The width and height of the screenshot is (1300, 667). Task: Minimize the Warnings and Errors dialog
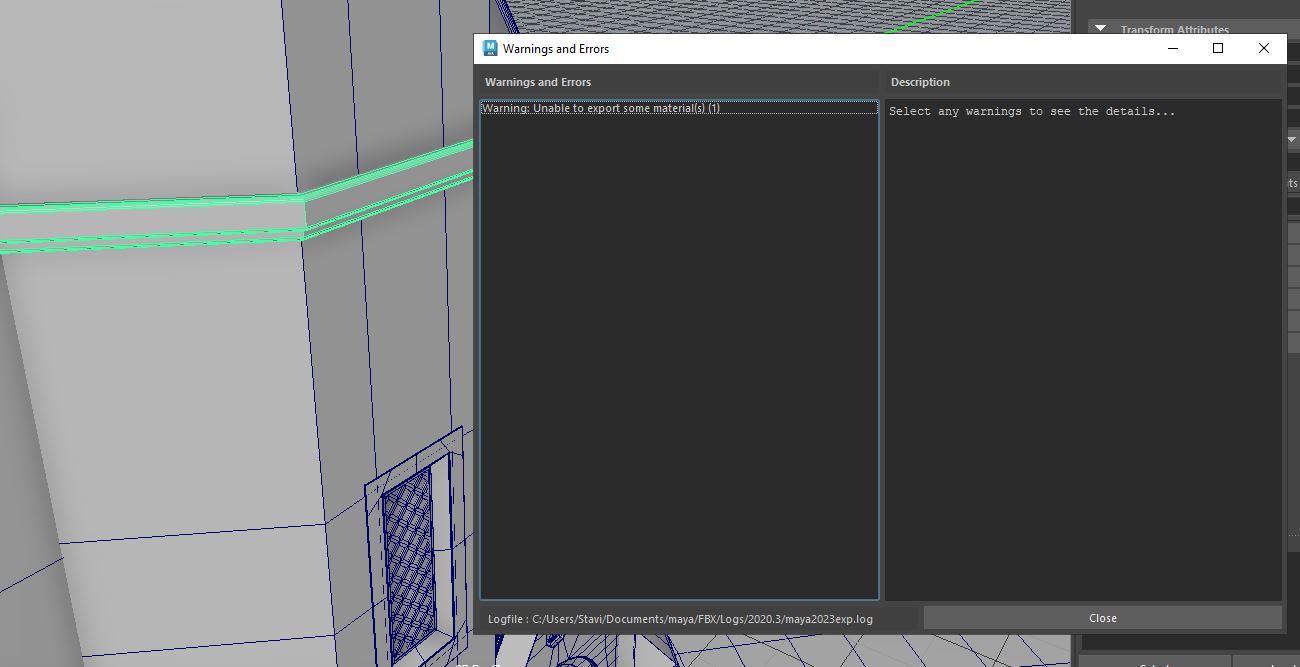(x=1171, y=47)
